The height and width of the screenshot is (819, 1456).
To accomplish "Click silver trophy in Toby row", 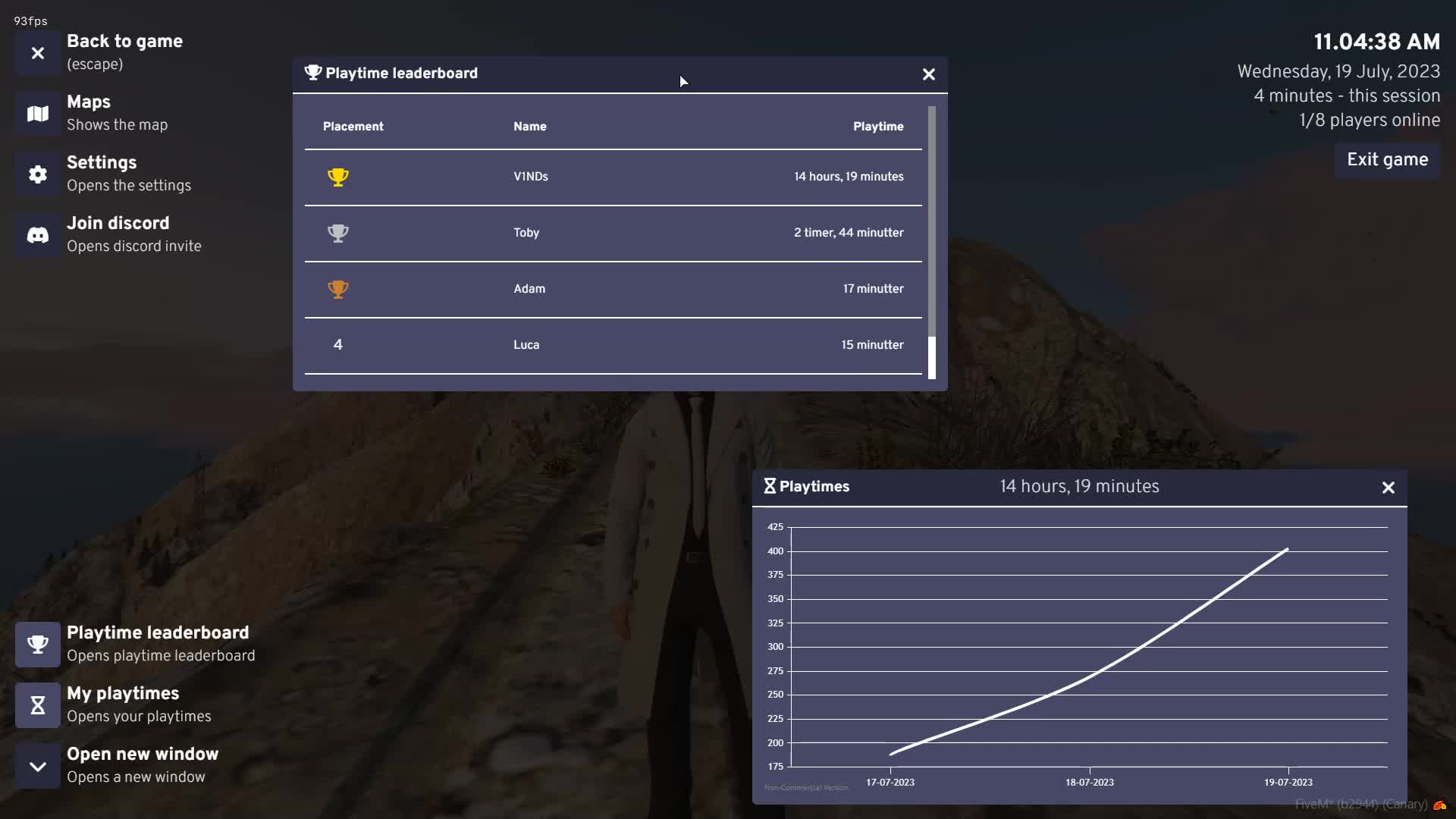I will click(x=338, y=233).
